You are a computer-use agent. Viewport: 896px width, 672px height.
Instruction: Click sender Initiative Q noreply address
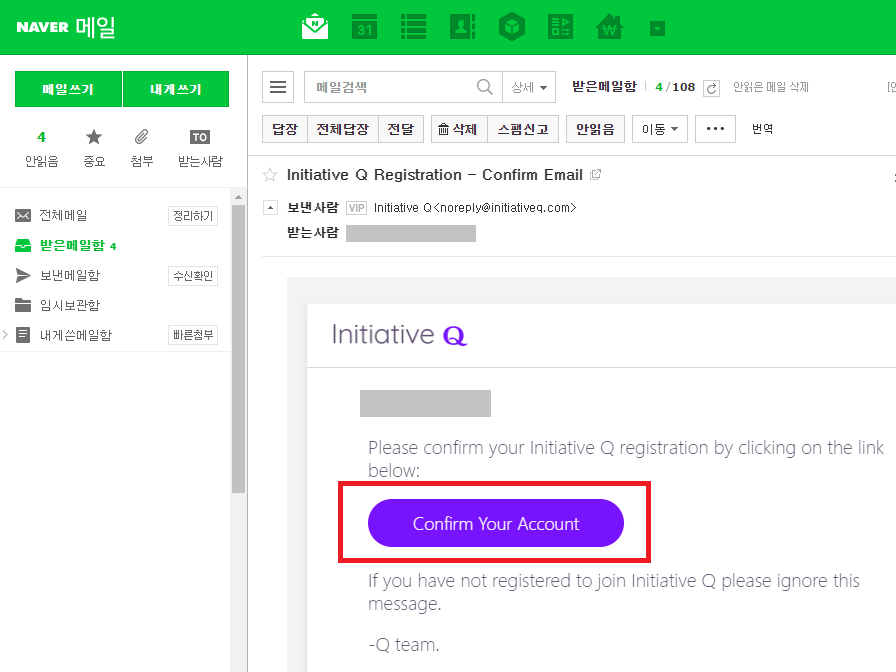[475, 208]
